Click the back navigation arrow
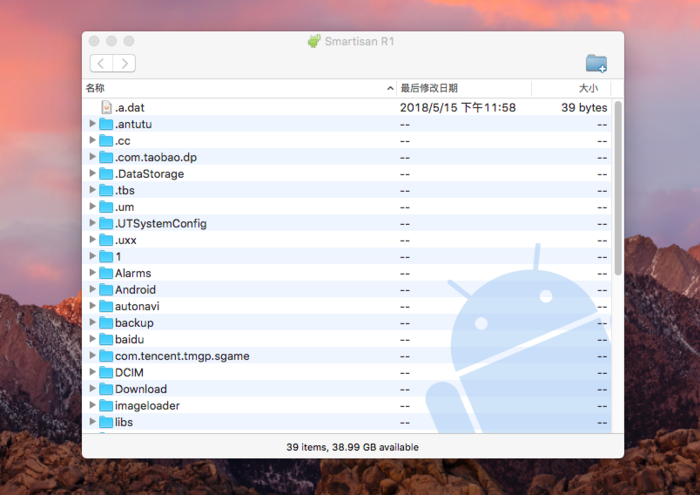700x495 pixels. [101, 63]
